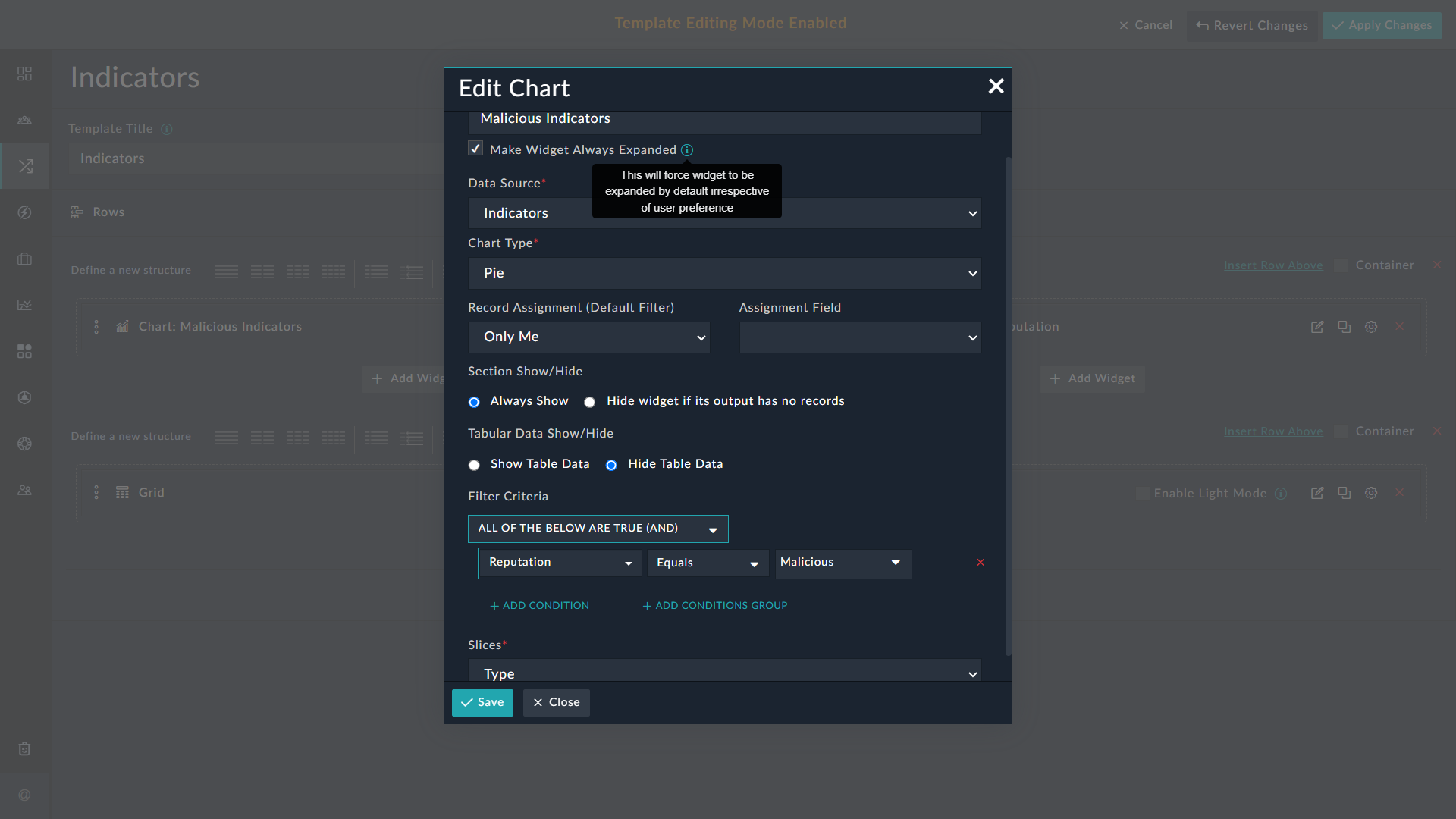
Task: Click the ADD CONDITION link
Action: point(539,605)
